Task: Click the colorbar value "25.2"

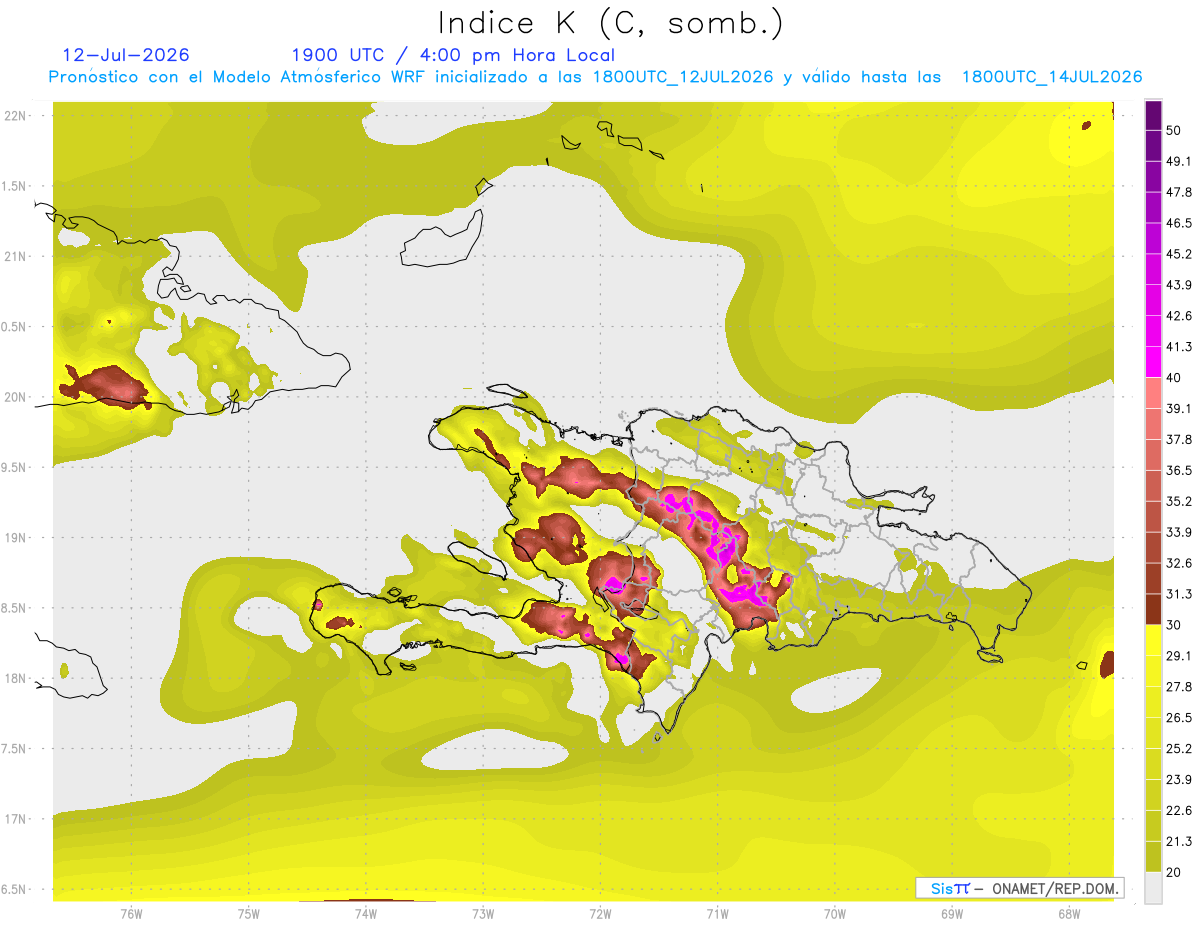Action: tap(1179, 749)
